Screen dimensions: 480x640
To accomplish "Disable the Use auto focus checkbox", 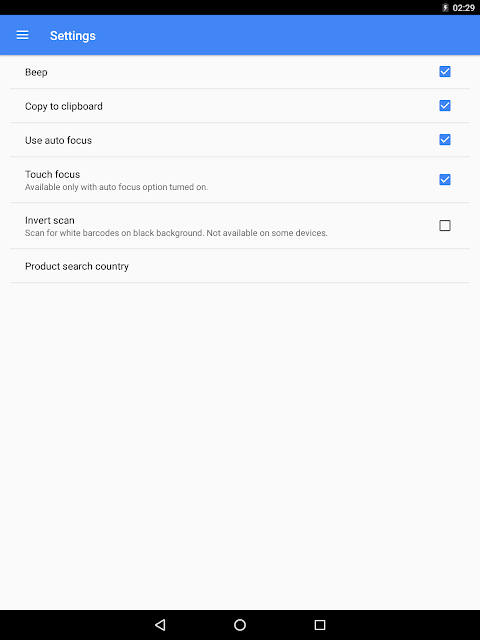I will click(445, 140).
